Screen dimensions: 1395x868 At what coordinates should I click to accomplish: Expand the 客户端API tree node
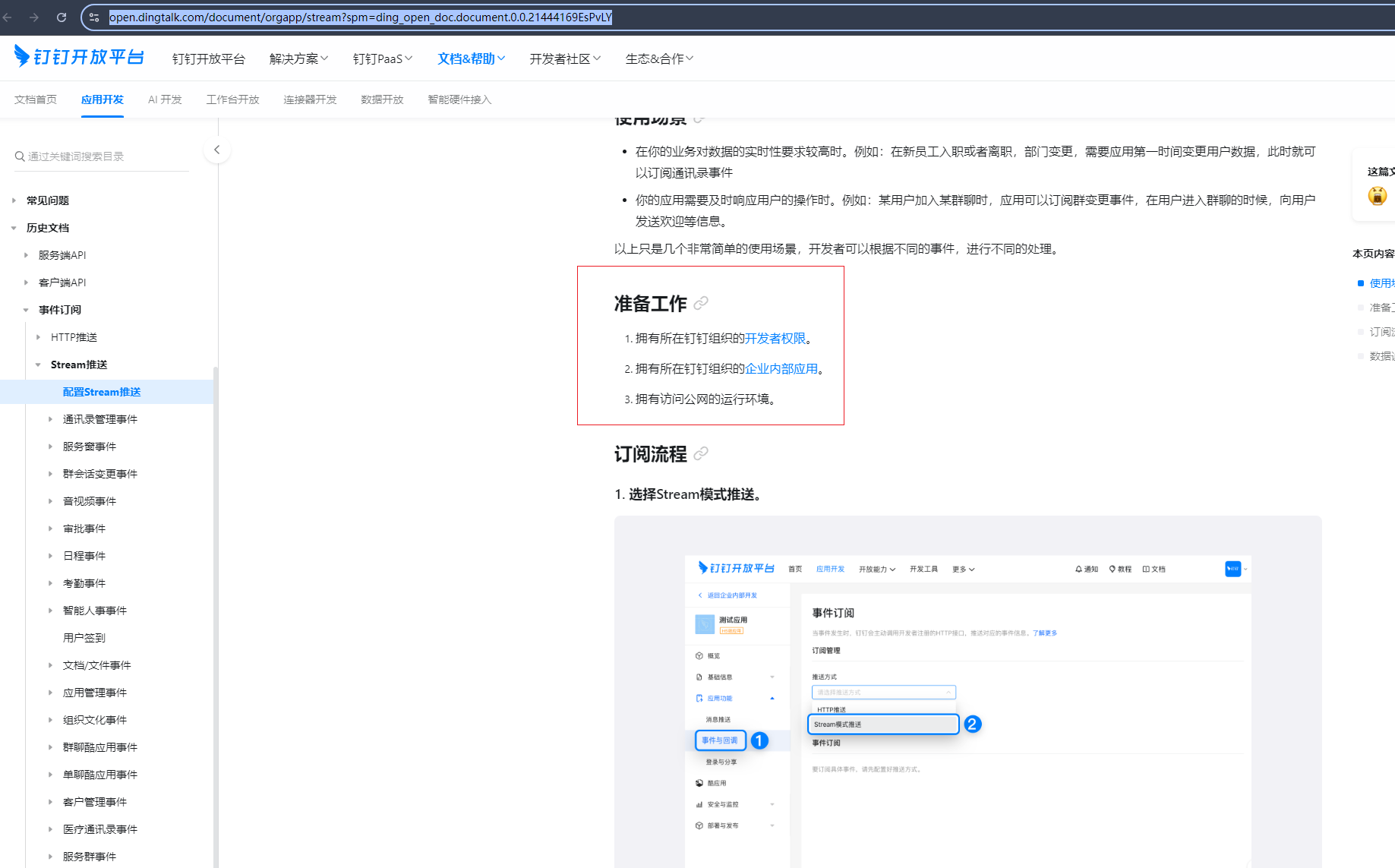pyautogui.click(x=26, y=282)
